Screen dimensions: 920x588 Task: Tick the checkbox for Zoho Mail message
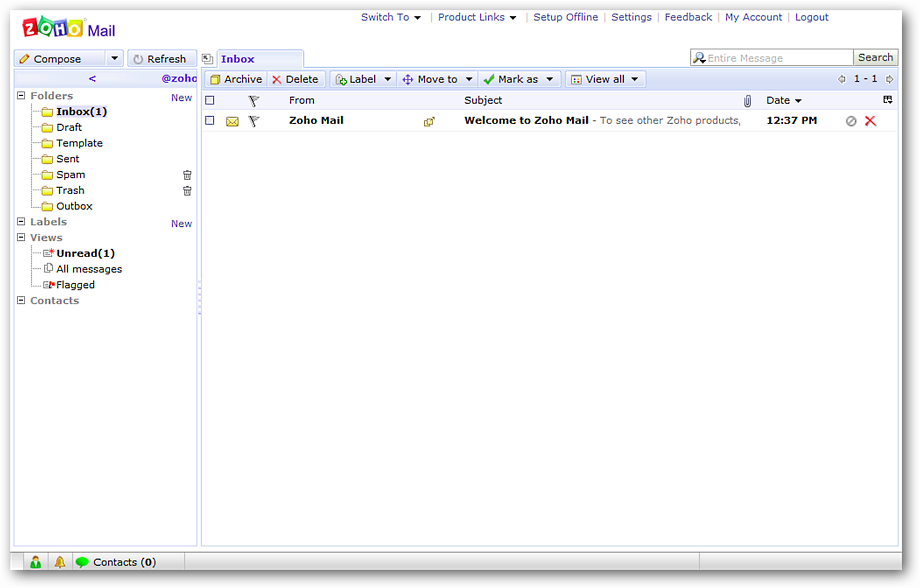coord(209,120)
